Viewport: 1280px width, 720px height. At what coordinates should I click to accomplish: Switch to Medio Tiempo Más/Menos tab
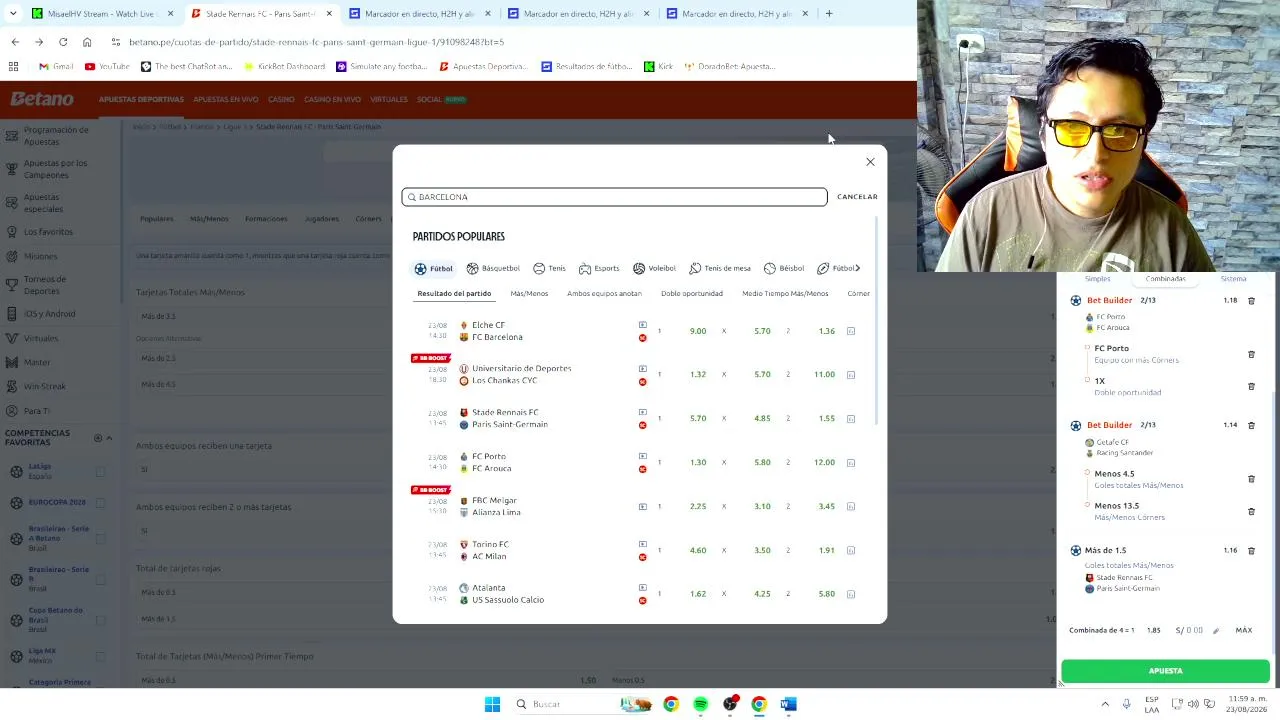click(x=785, y=294)
